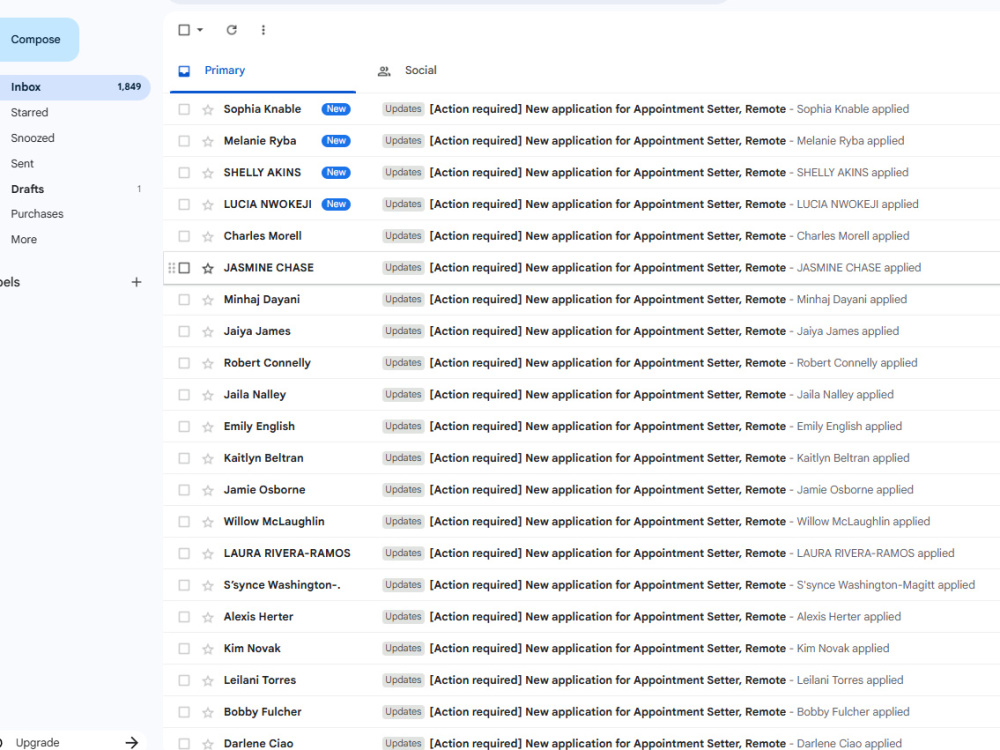Click the New badge on Sophia Knable
This screenshot has height=750, width=1000.
click(336, 109)
